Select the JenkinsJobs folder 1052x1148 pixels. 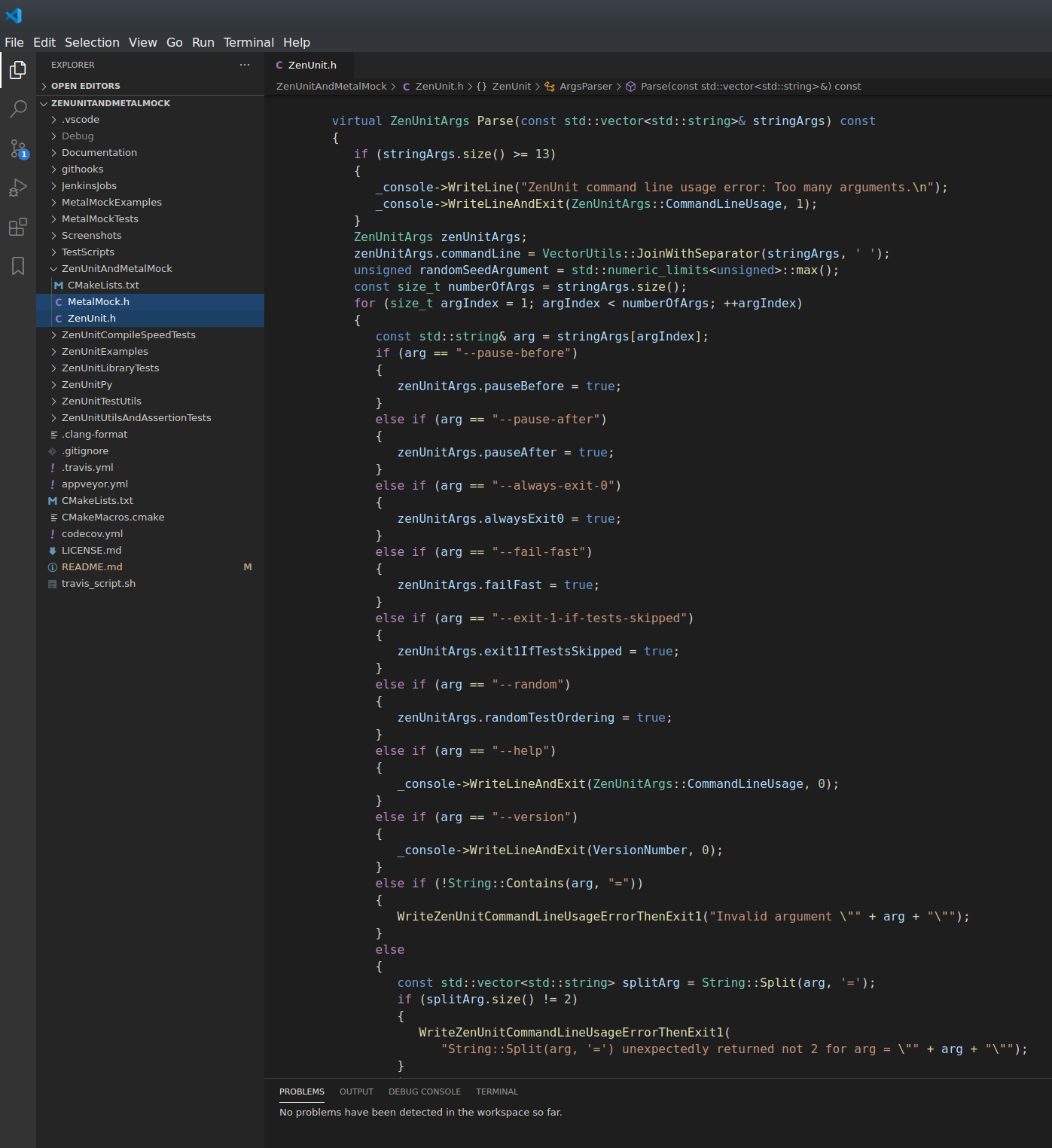(x=151, y=186)
